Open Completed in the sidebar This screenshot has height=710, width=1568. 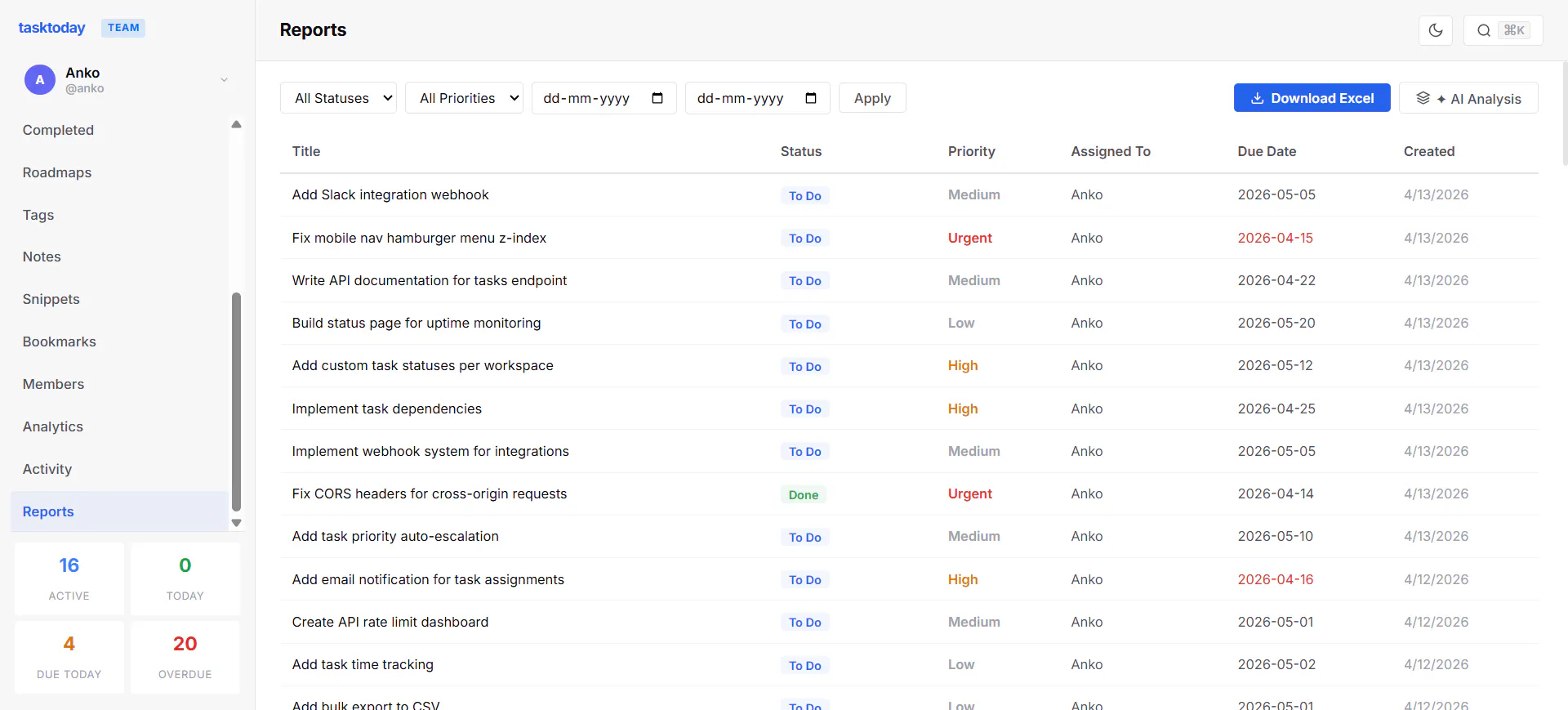click(119, 130)
